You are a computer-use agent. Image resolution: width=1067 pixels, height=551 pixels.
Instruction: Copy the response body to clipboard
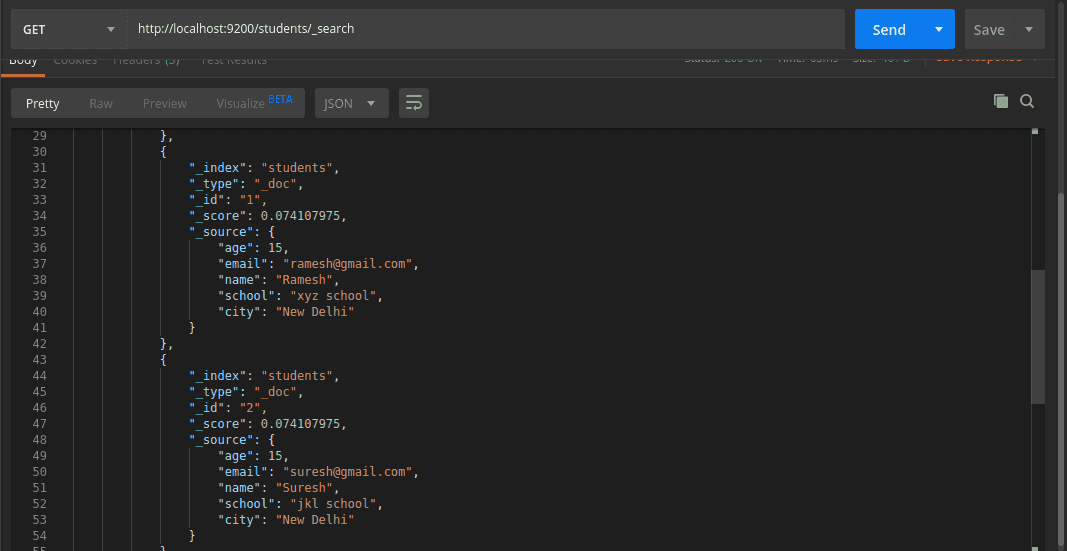1000,101
